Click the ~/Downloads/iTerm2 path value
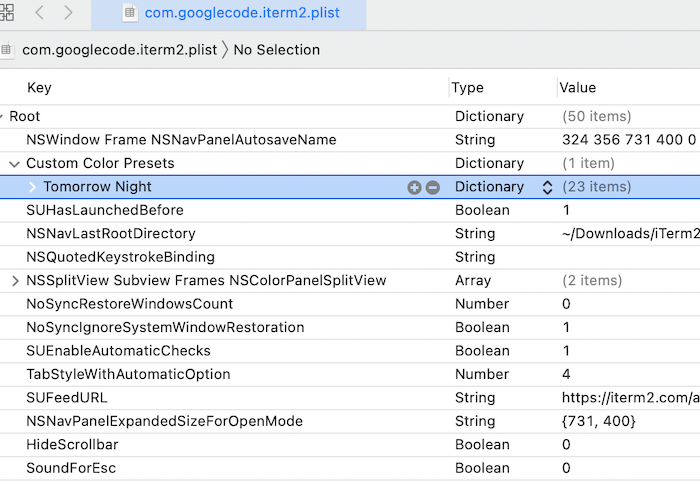This screenshot has width=700, height=482. [x=630, y=233]
